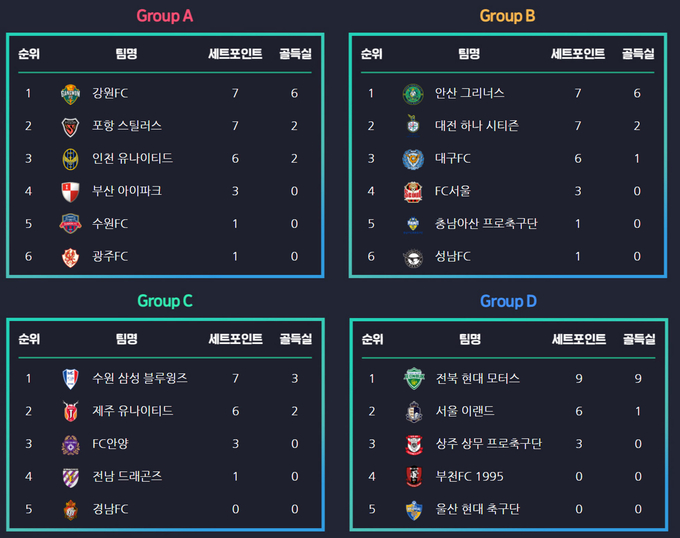
Task: Click the 전북 현대 모터스 logo
Action: coord(414,379)
